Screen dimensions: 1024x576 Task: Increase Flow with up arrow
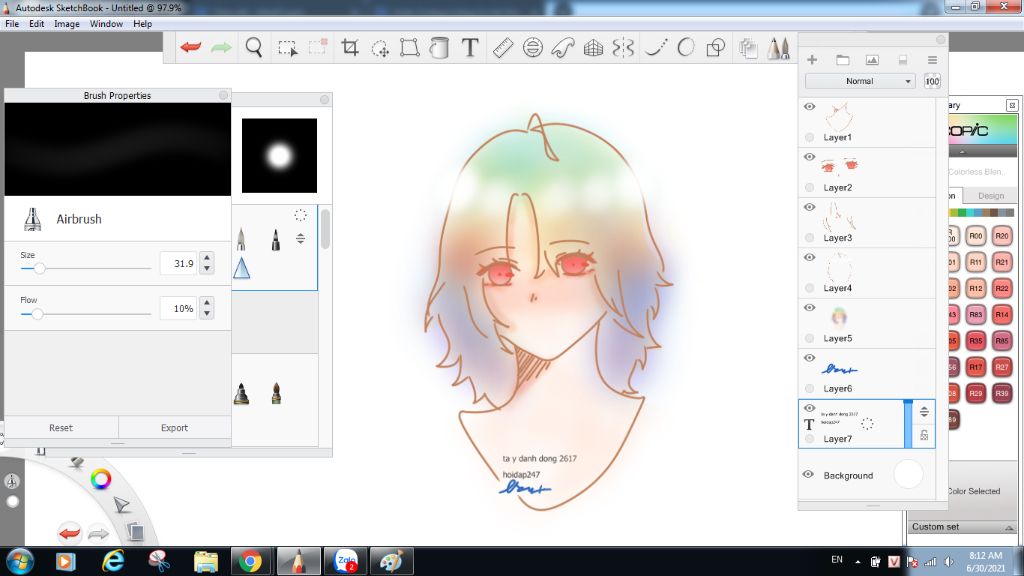click(207, 302)
